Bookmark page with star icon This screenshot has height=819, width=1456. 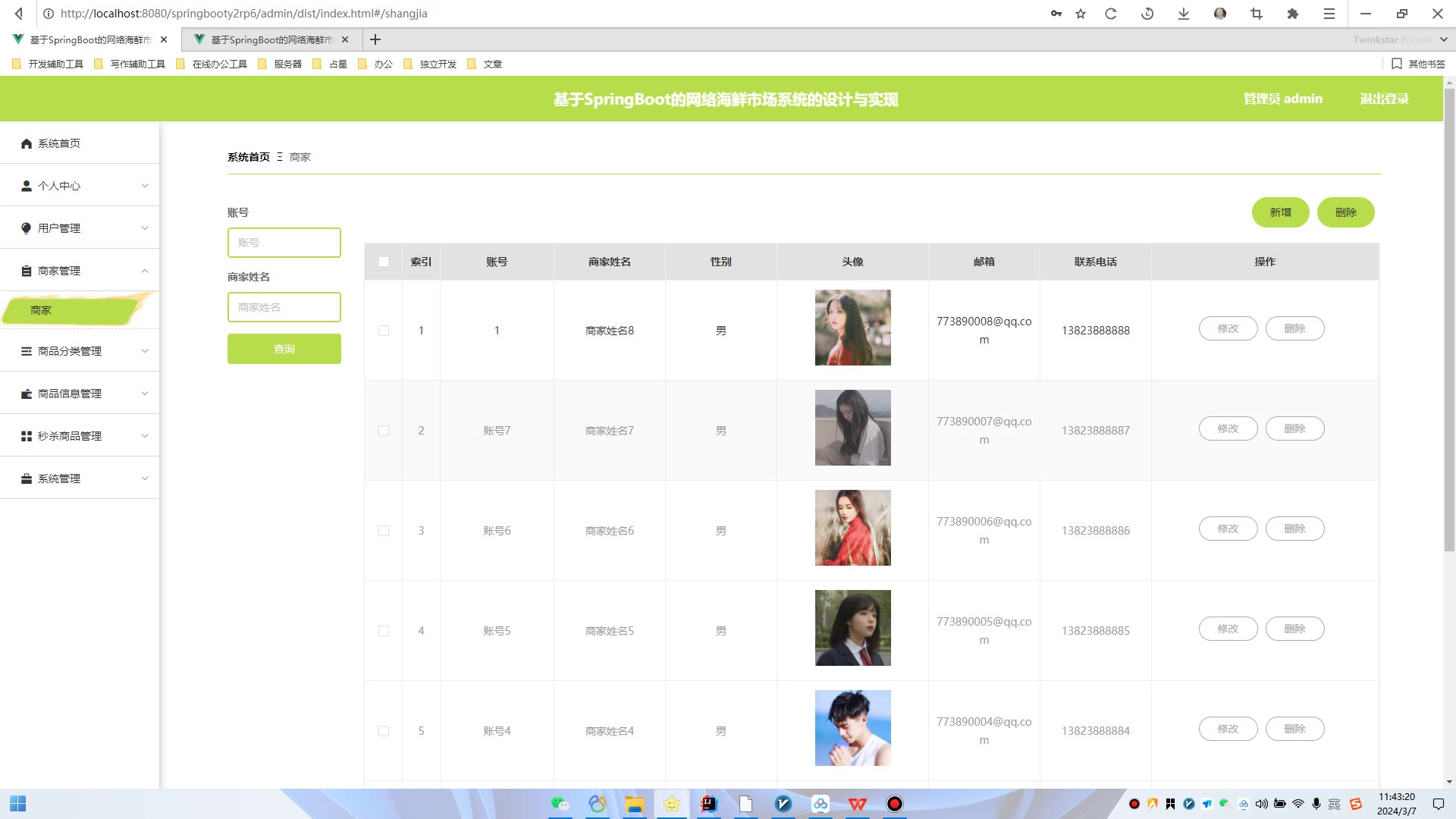point(1081,14)
